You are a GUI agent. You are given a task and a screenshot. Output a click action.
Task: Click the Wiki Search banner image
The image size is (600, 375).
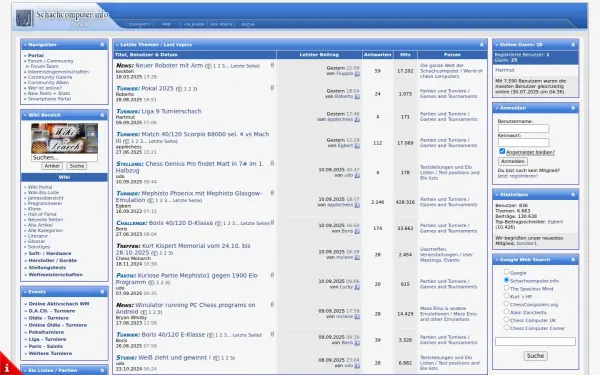(x=64, y=138)
